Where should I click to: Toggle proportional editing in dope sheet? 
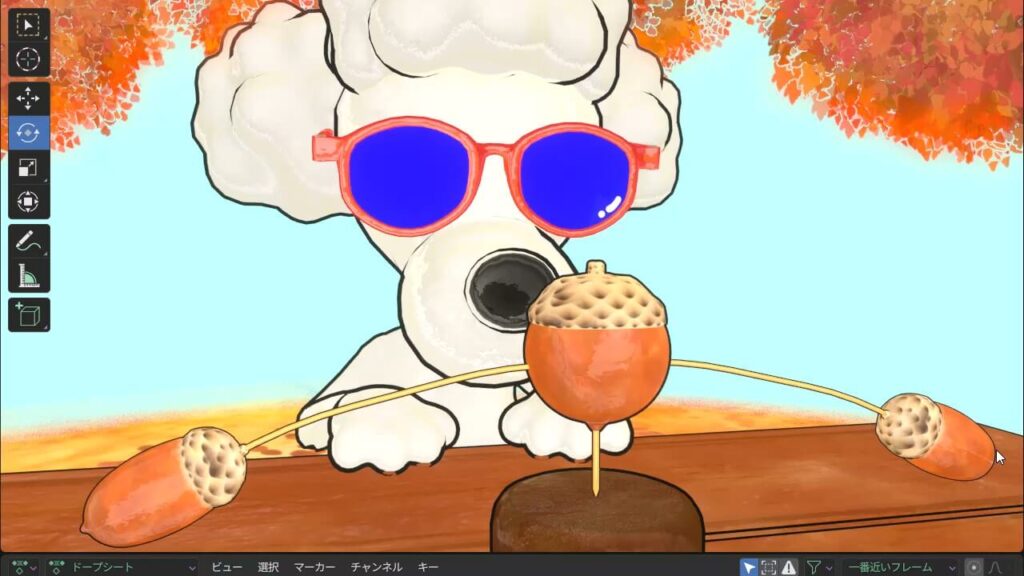pyautogui.click(x=973, y=567)
